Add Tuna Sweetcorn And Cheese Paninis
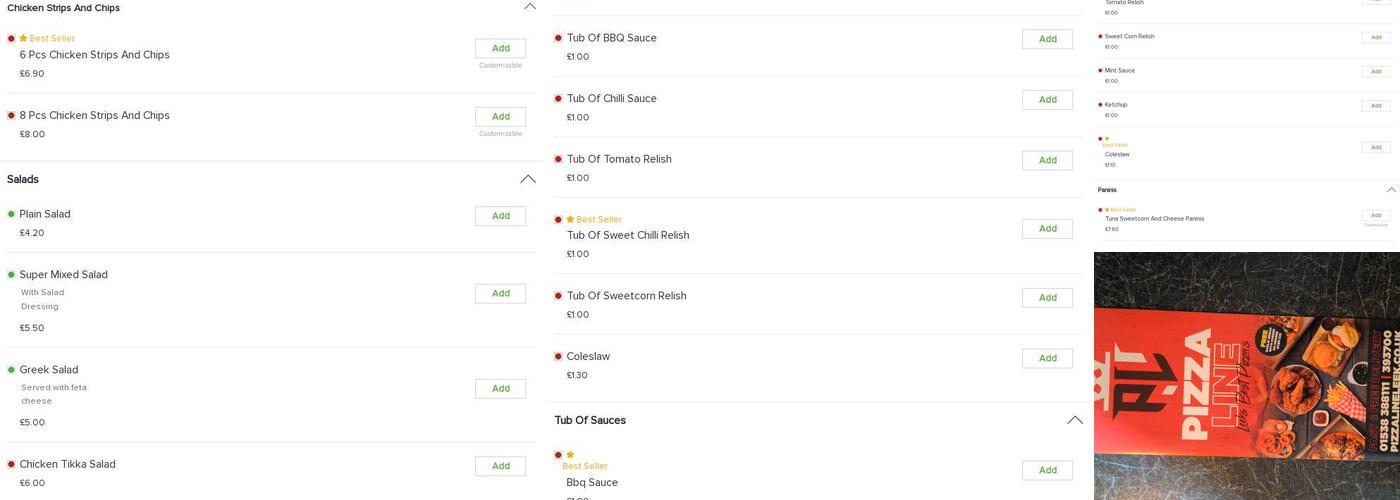This screenshot has height=500, width=1400. coord(1375,216)
